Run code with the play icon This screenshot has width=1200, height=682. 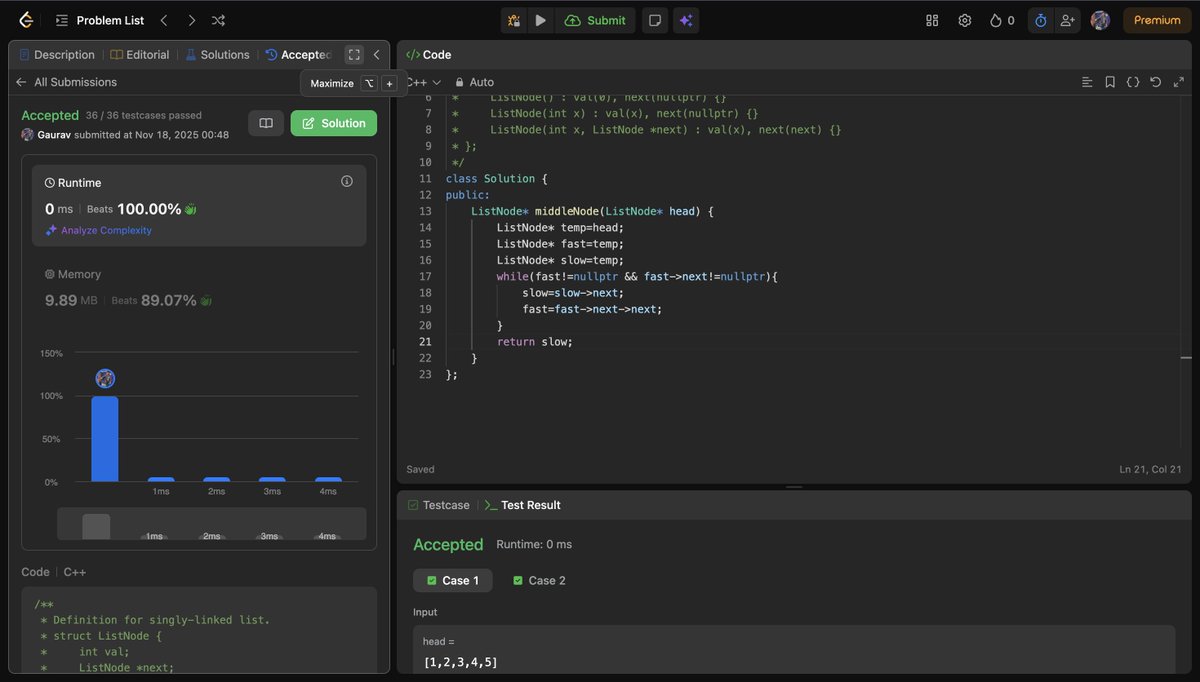(540, 20)
